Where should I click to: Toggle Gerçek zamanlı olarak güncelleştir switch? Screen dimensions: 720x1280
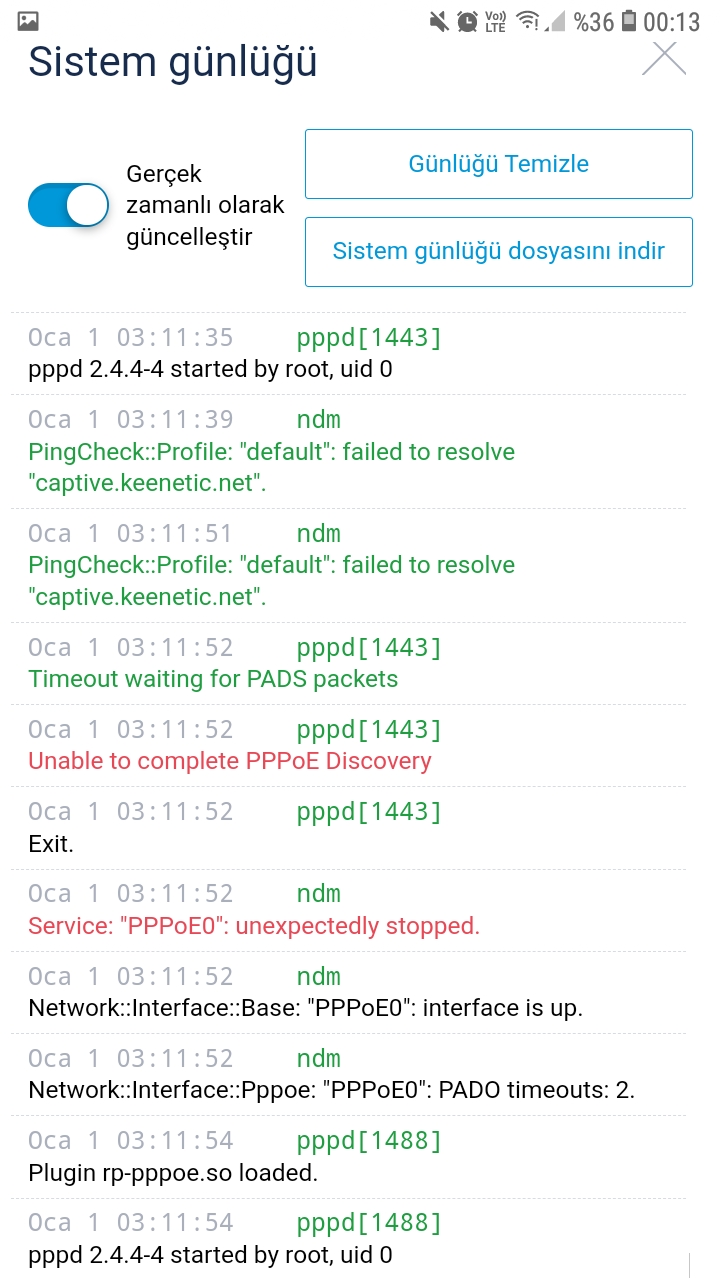[68, 205]
